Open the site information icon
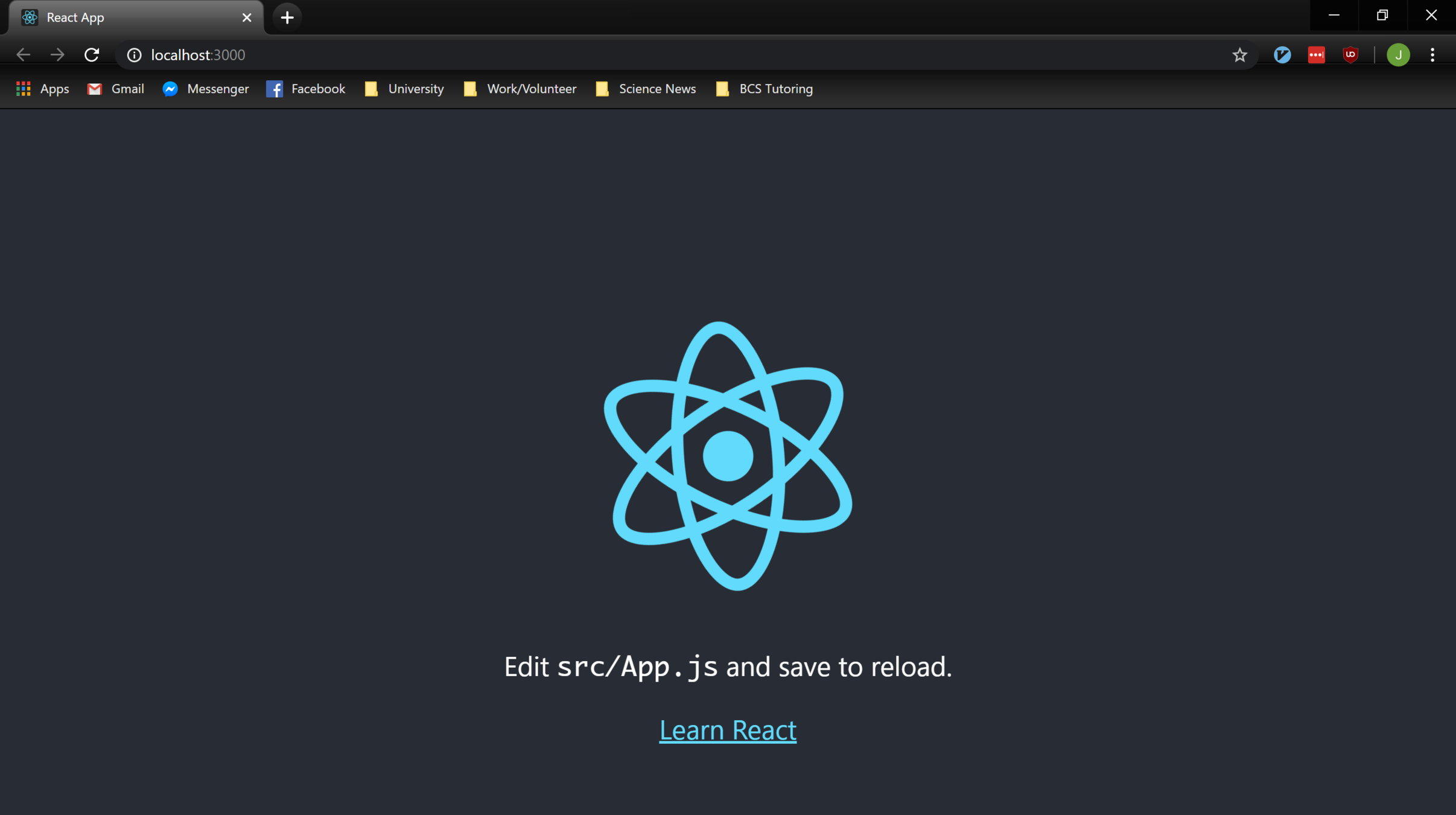The height and width of the screenshot is (815, 1456). [x=134, y=55]
